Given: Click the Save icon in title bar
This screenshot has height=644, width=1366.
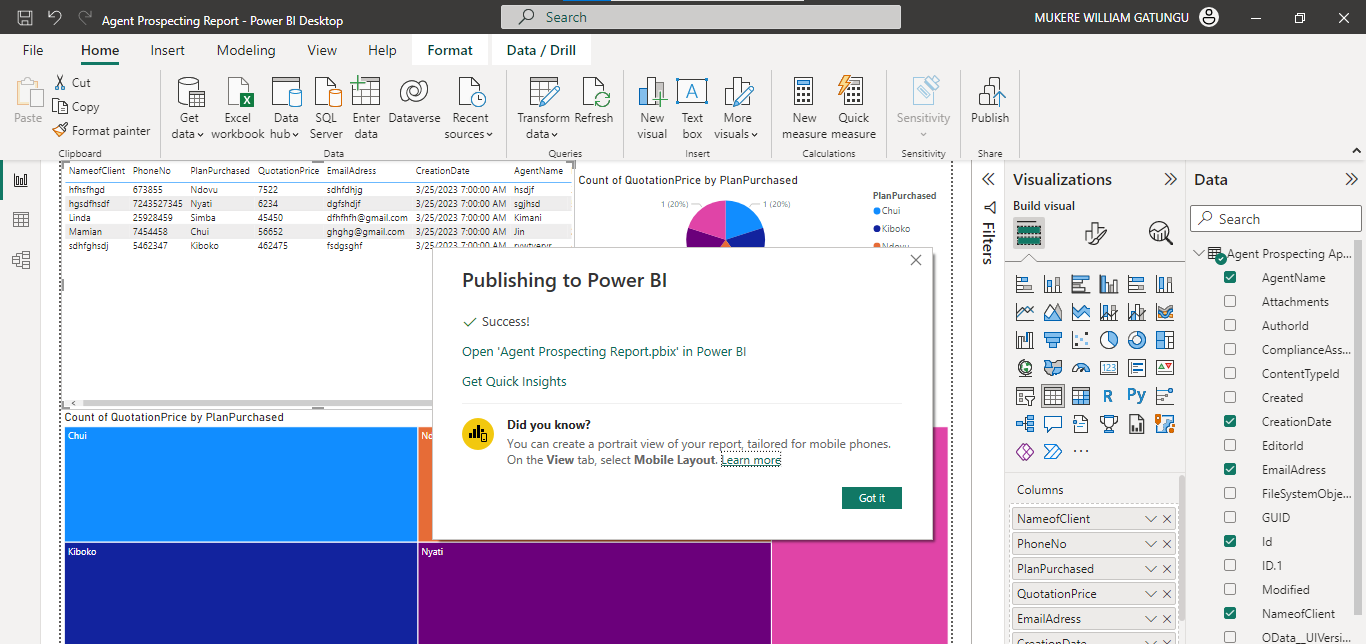Looking at the screenshot, I should (25, 18).
